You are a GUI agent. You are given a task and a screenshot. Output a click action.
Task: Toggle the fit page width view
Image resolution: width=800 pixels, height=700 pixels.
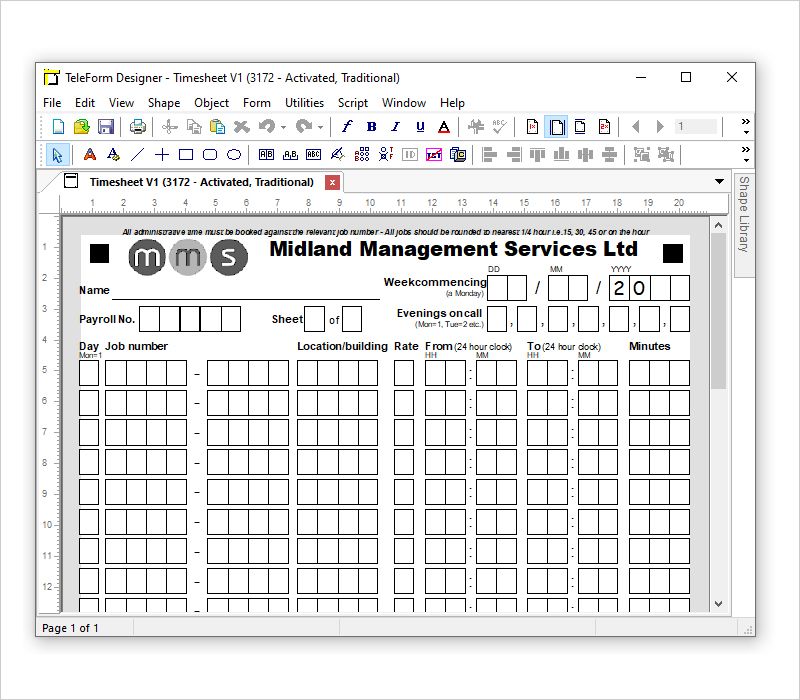click(x=556, y=127)
